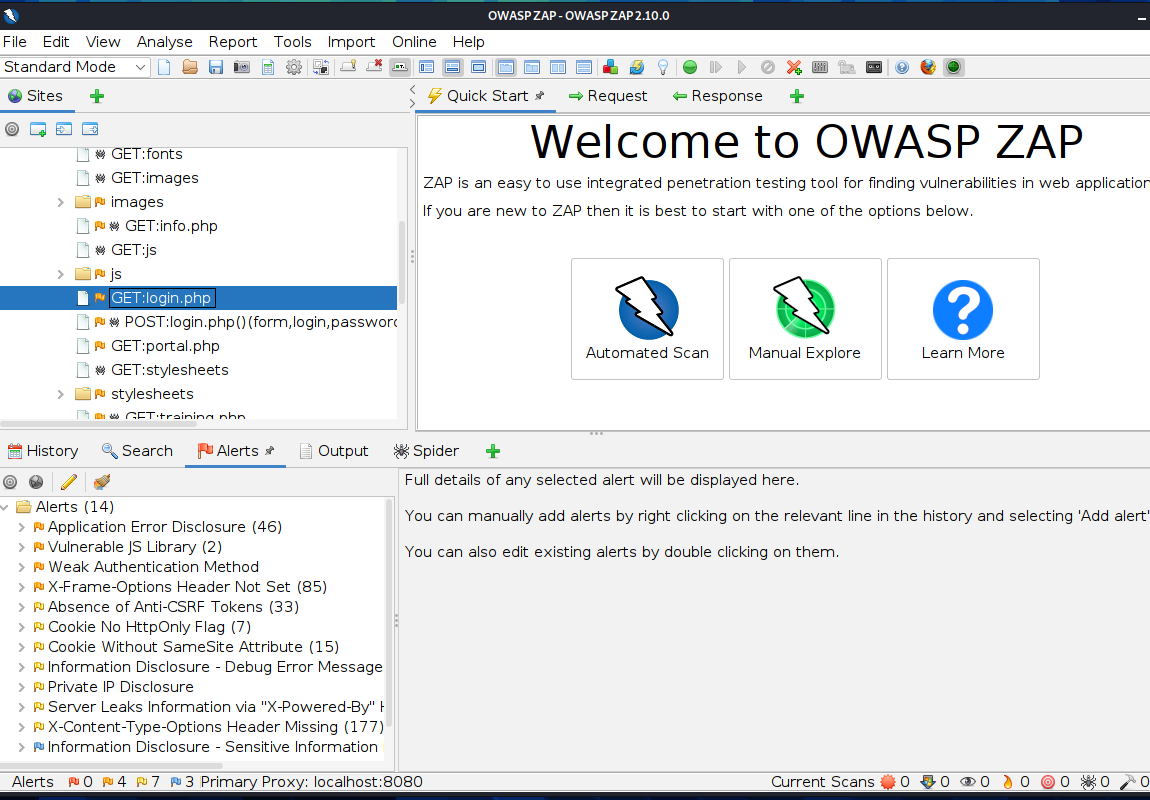Open the Analyse menu
The image size is (1150, 800).
[164, 42]
